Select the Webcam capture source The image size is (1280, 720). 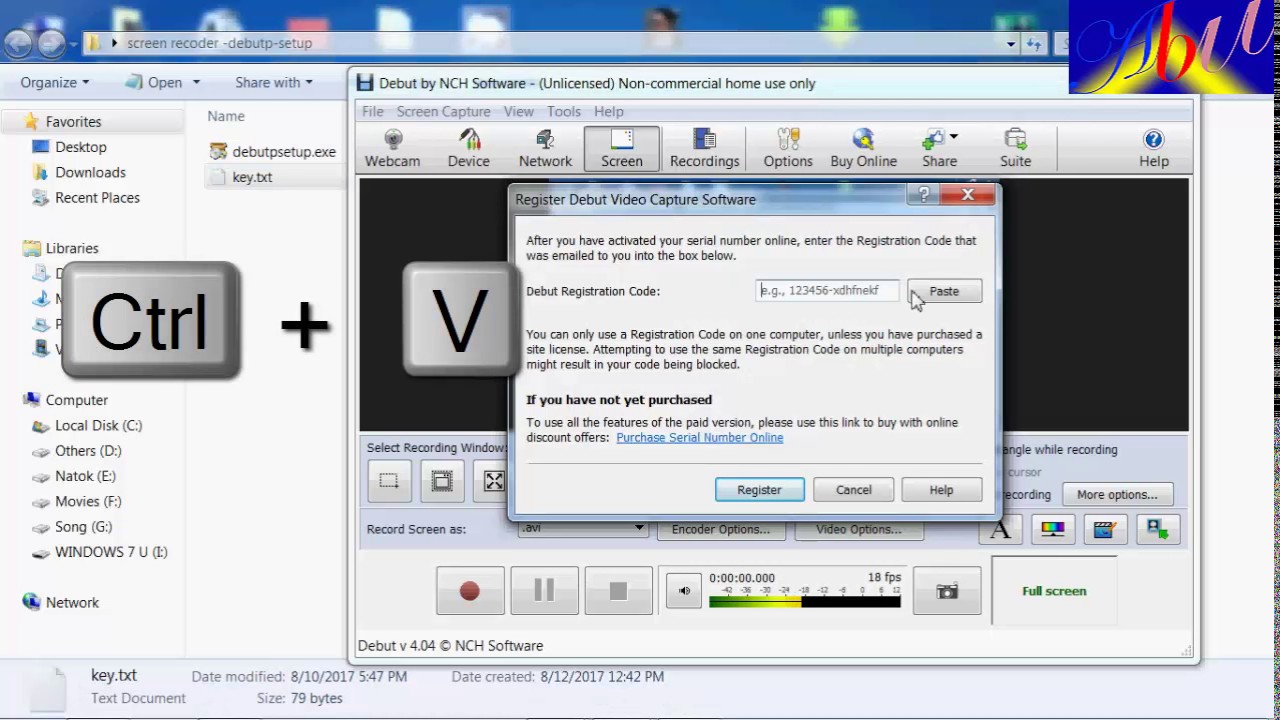(x=392, y=148)
